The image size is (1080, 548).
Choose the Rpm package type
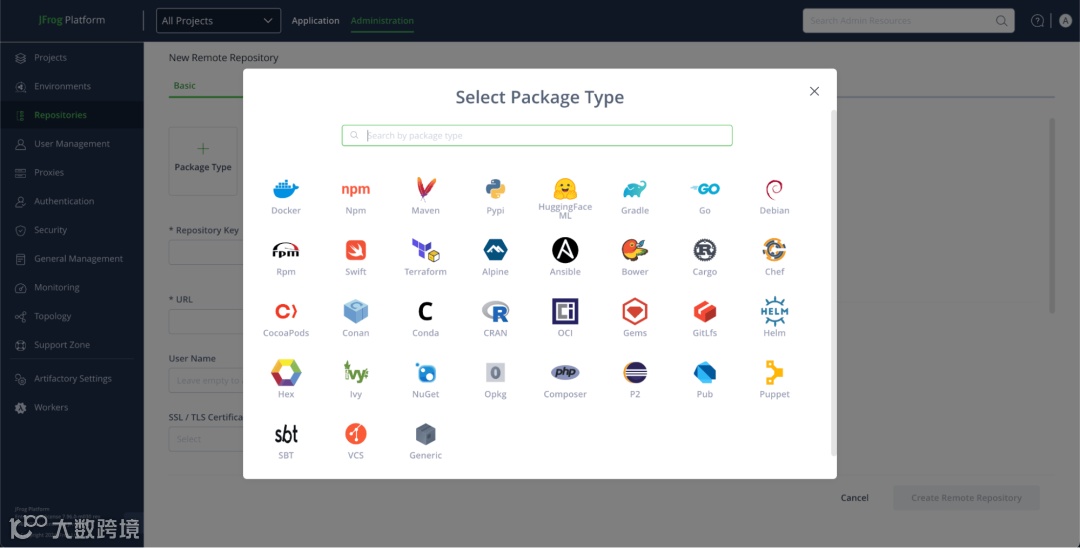(x=286, y=258)
